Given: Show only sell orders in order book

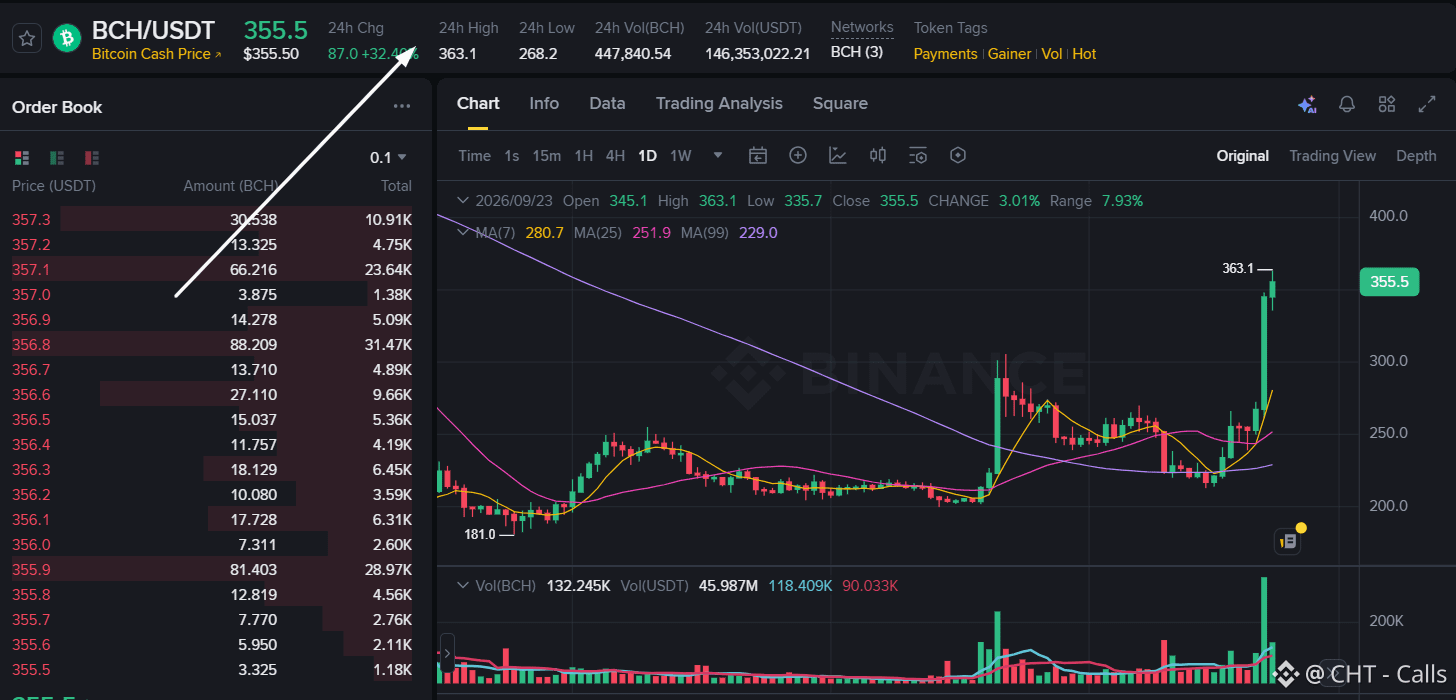Looking at the screenshot, I should (x=92, y=158).
